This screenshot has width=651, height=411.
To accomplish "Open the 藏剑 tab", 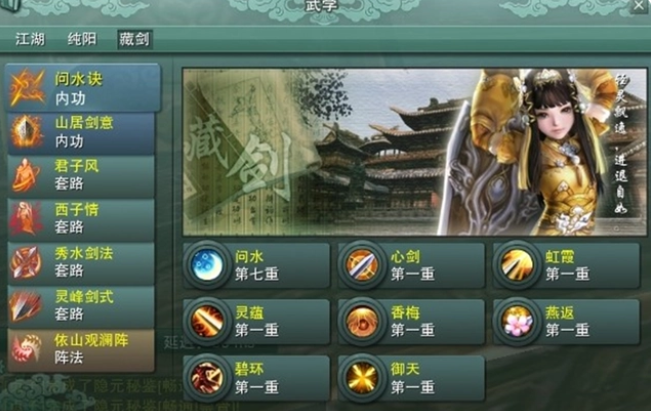I will [x=135, y=39].
